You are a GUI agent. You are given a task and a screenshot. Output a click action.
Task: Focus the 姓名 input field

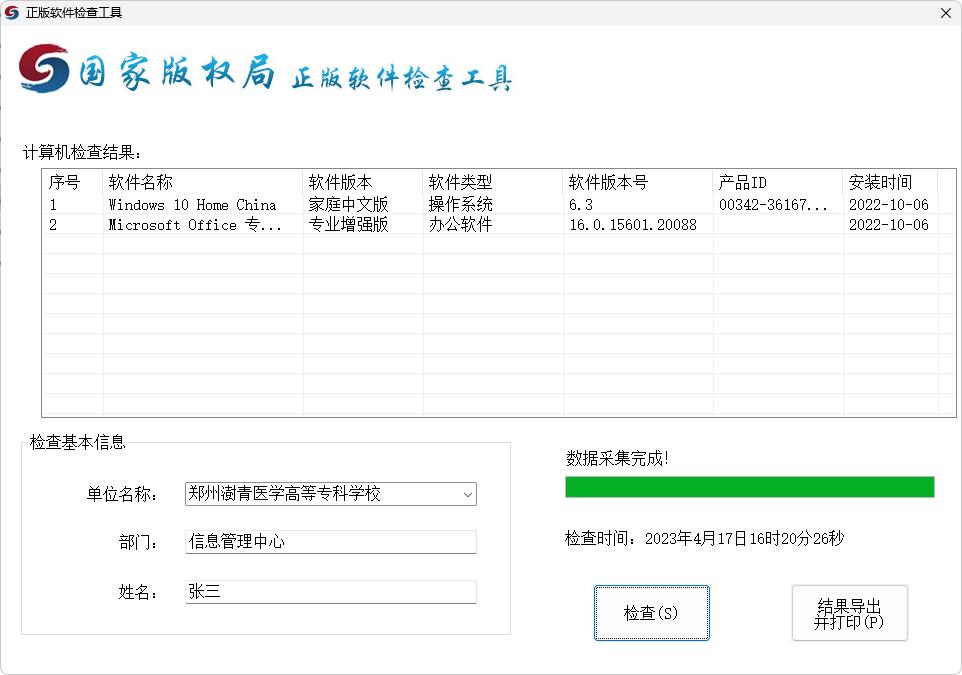tap(331, 592)
